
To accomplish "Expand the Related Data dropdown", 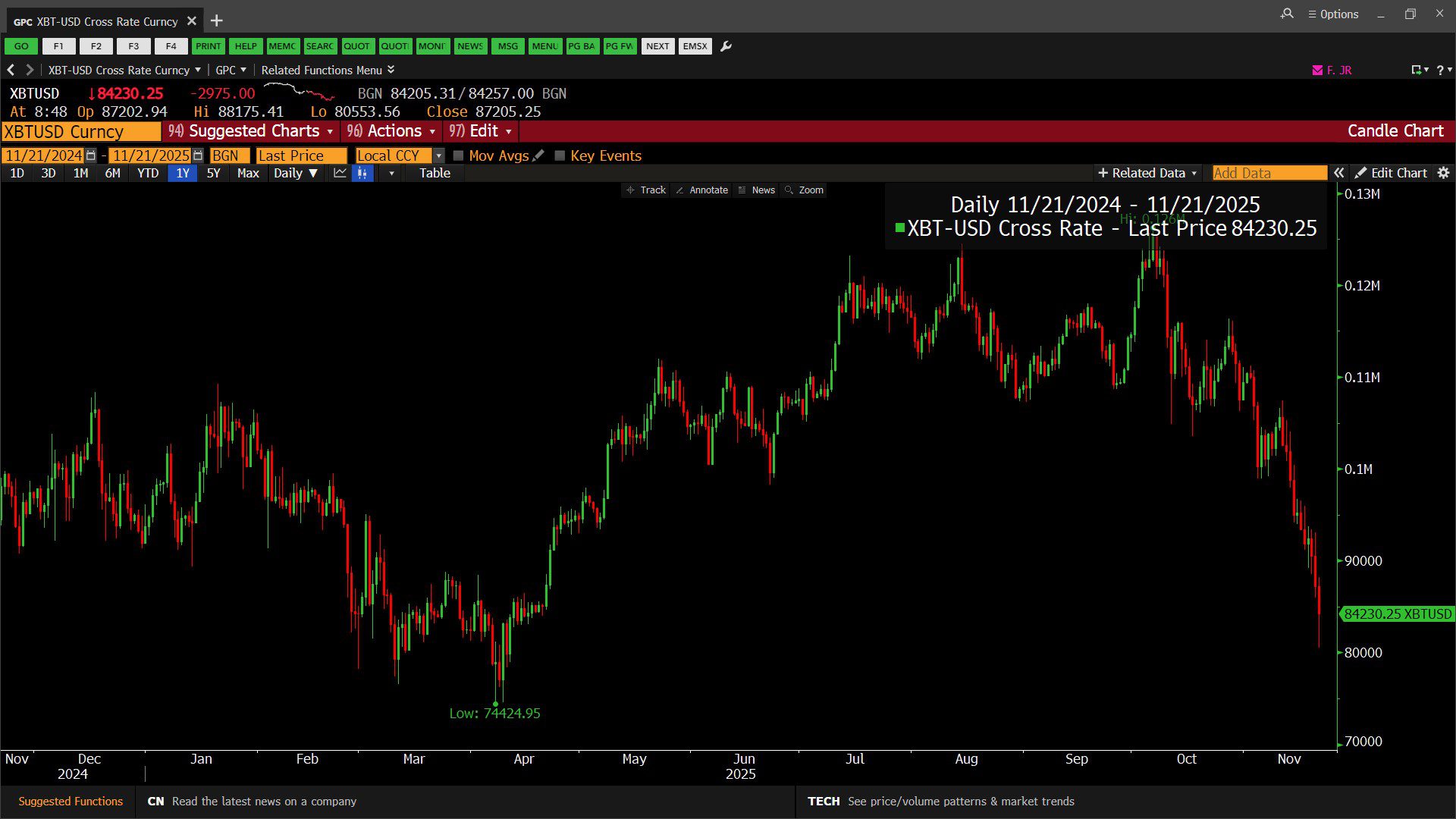I will (x=1147, y=173).
